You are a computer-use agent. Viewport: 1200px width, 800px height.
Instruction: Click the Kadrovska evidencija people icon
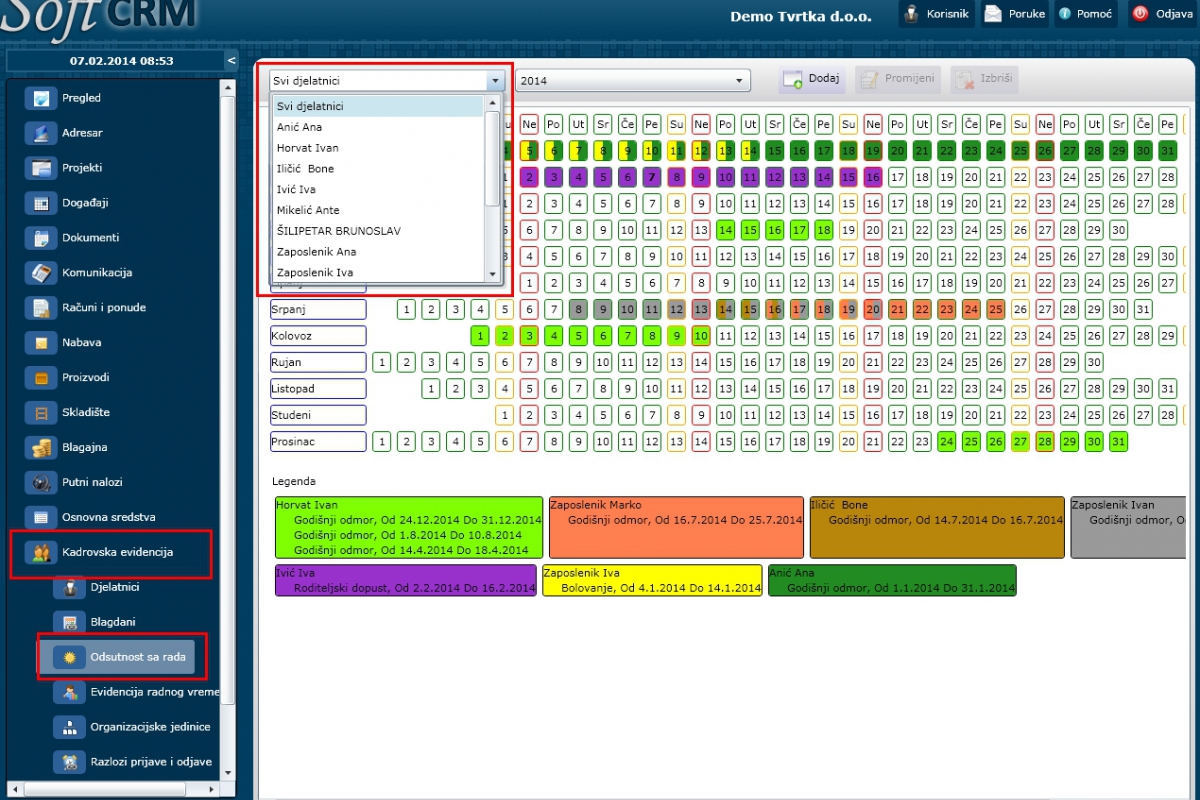[x=41, y=552]
